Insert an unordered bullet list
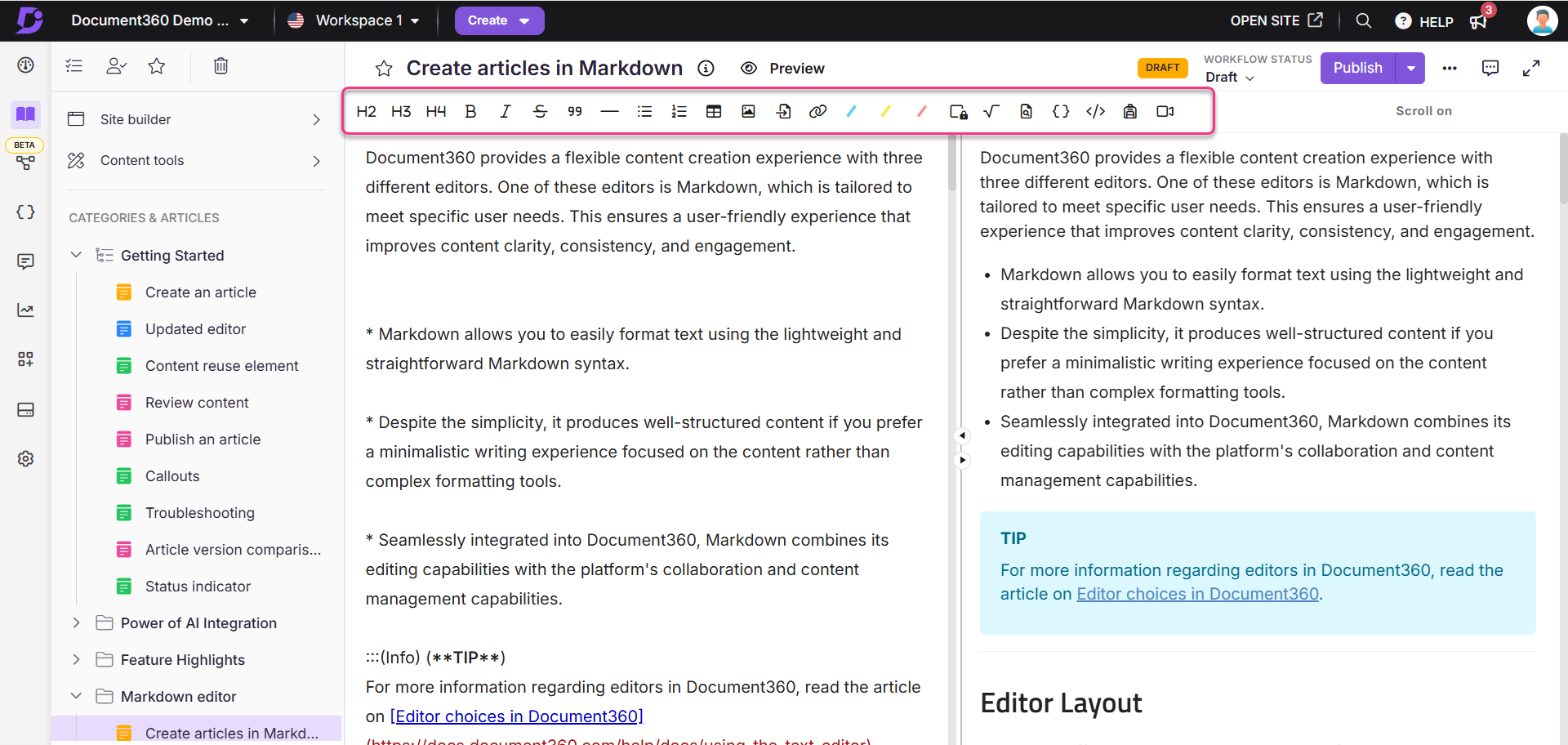 tap(644, 111)
